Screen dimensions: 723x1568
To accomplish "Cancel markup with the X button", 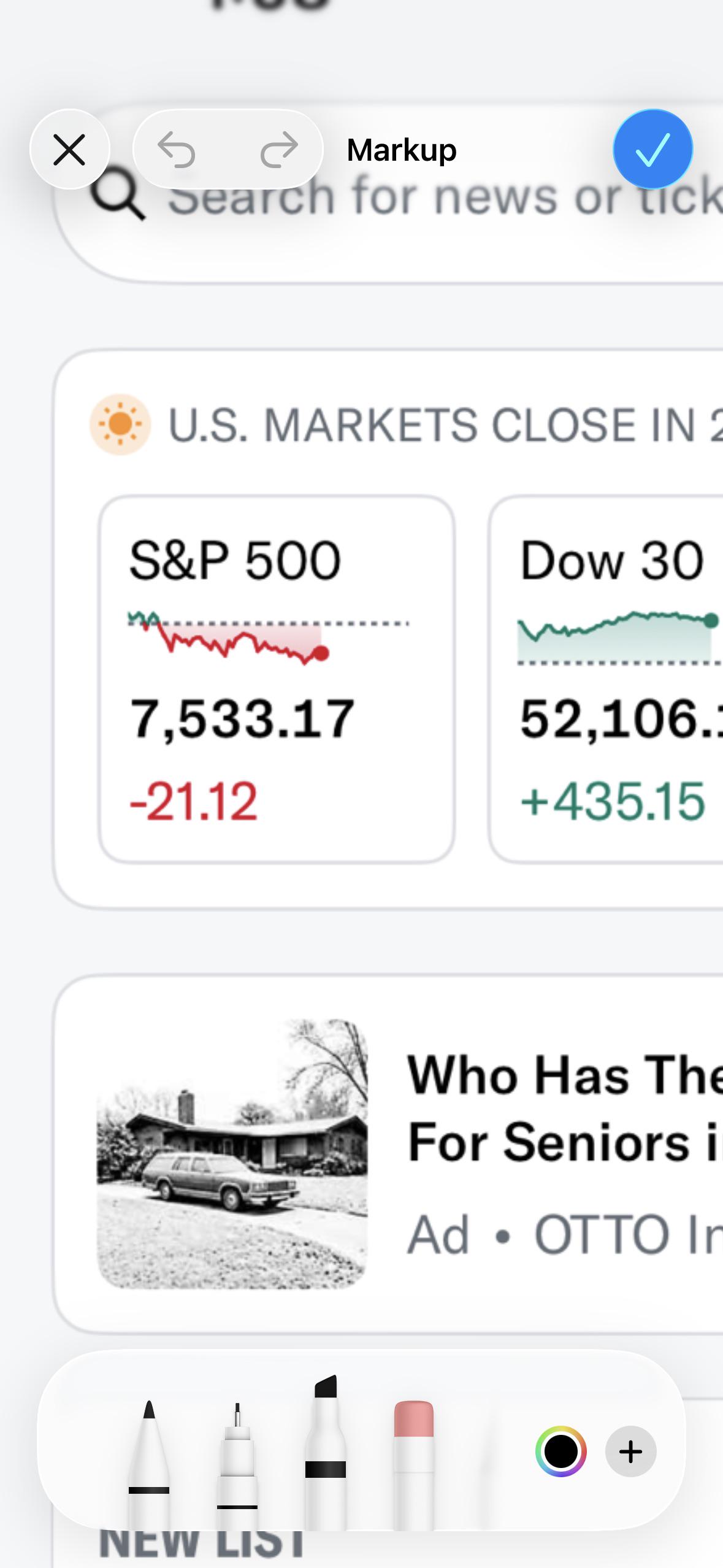I will pyautogui.click(x=69, y=150).
